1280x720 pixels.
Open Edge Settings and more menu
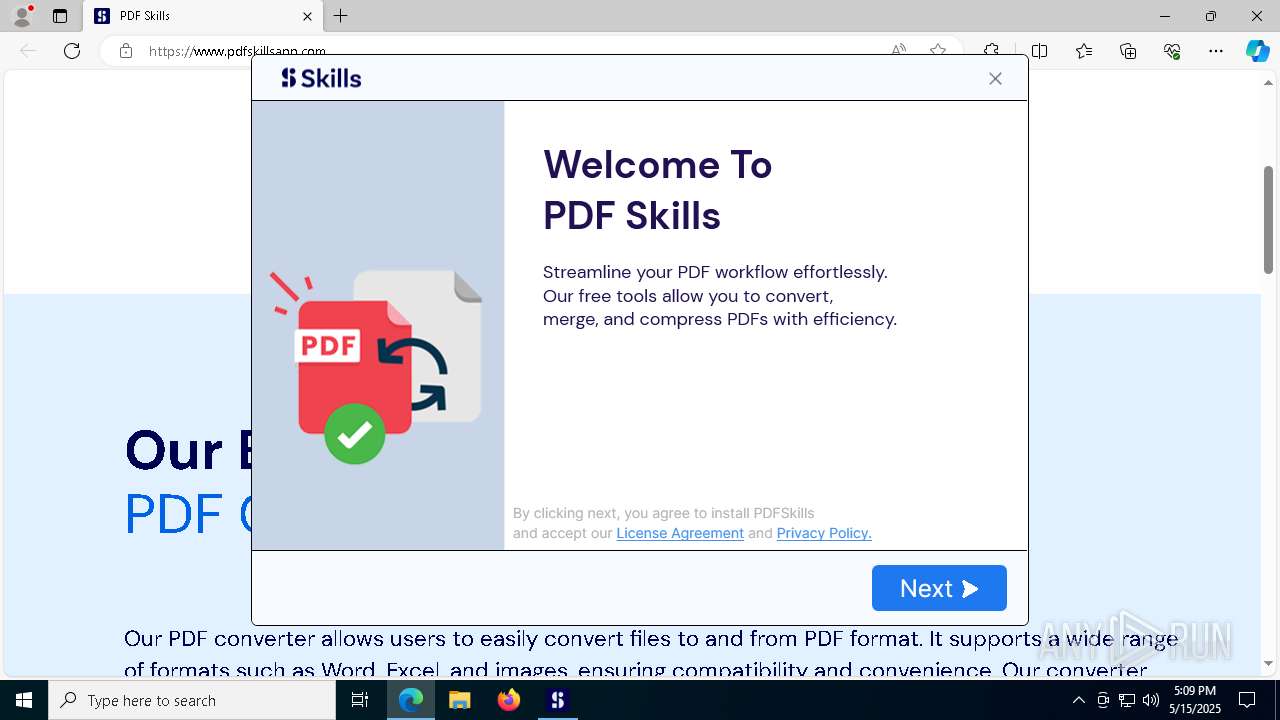1216,51
